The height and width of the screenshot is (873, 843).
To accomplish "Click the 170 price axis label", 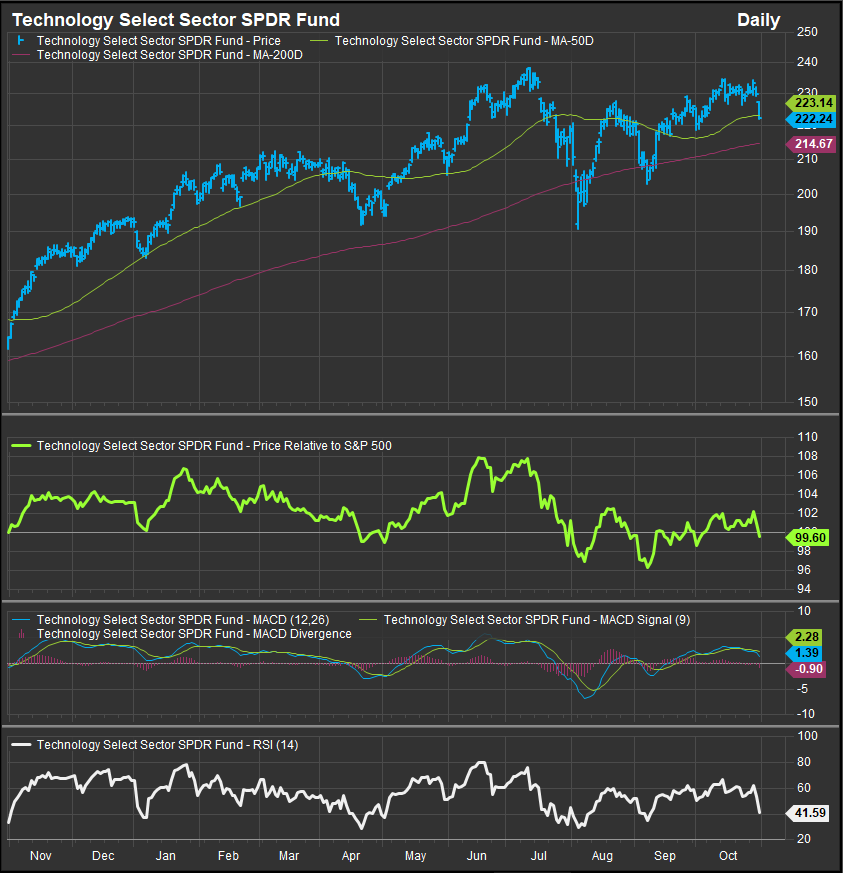I will [x=807, y=312].
